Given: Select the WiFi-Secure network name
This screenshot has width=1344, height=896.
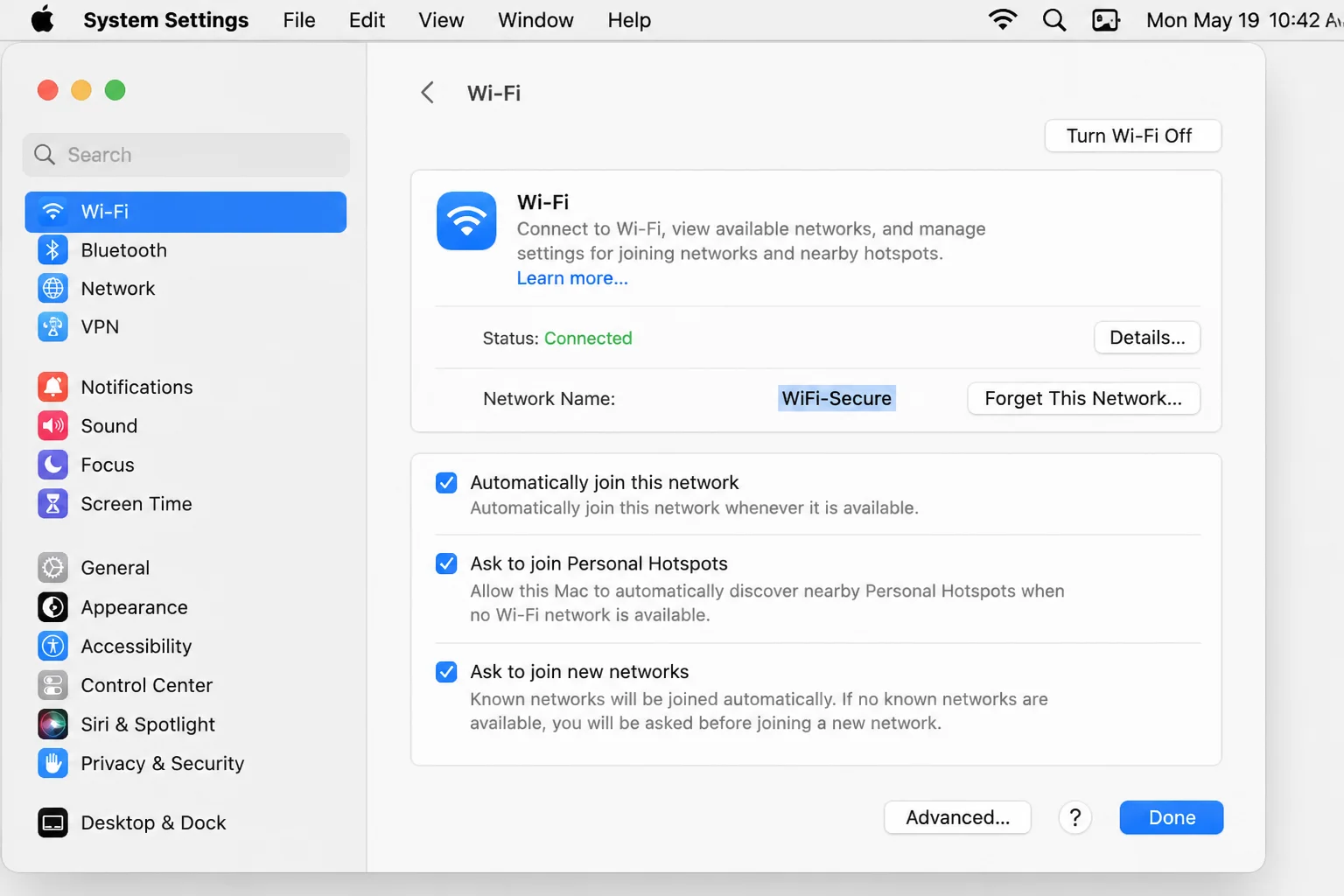Looking at the screenshot, I should pyautogui.click(x=836, y=398).
